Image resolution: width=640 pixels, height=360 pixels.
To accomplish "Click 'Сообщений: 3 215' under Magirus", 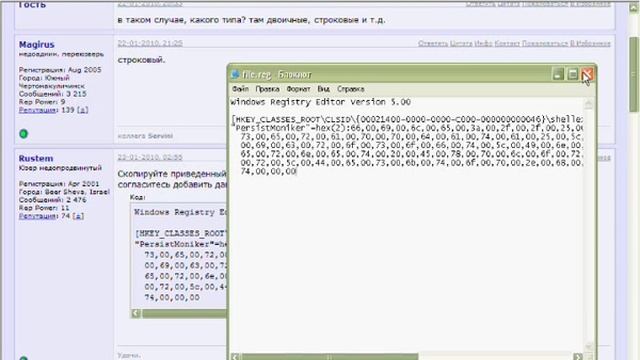I will 53,94.
